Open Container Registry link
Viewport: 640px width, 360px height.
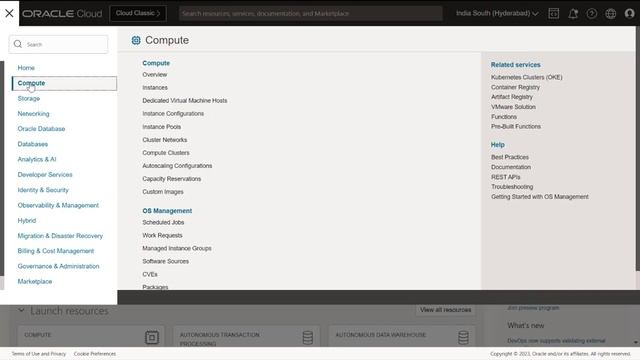point(515,87)
